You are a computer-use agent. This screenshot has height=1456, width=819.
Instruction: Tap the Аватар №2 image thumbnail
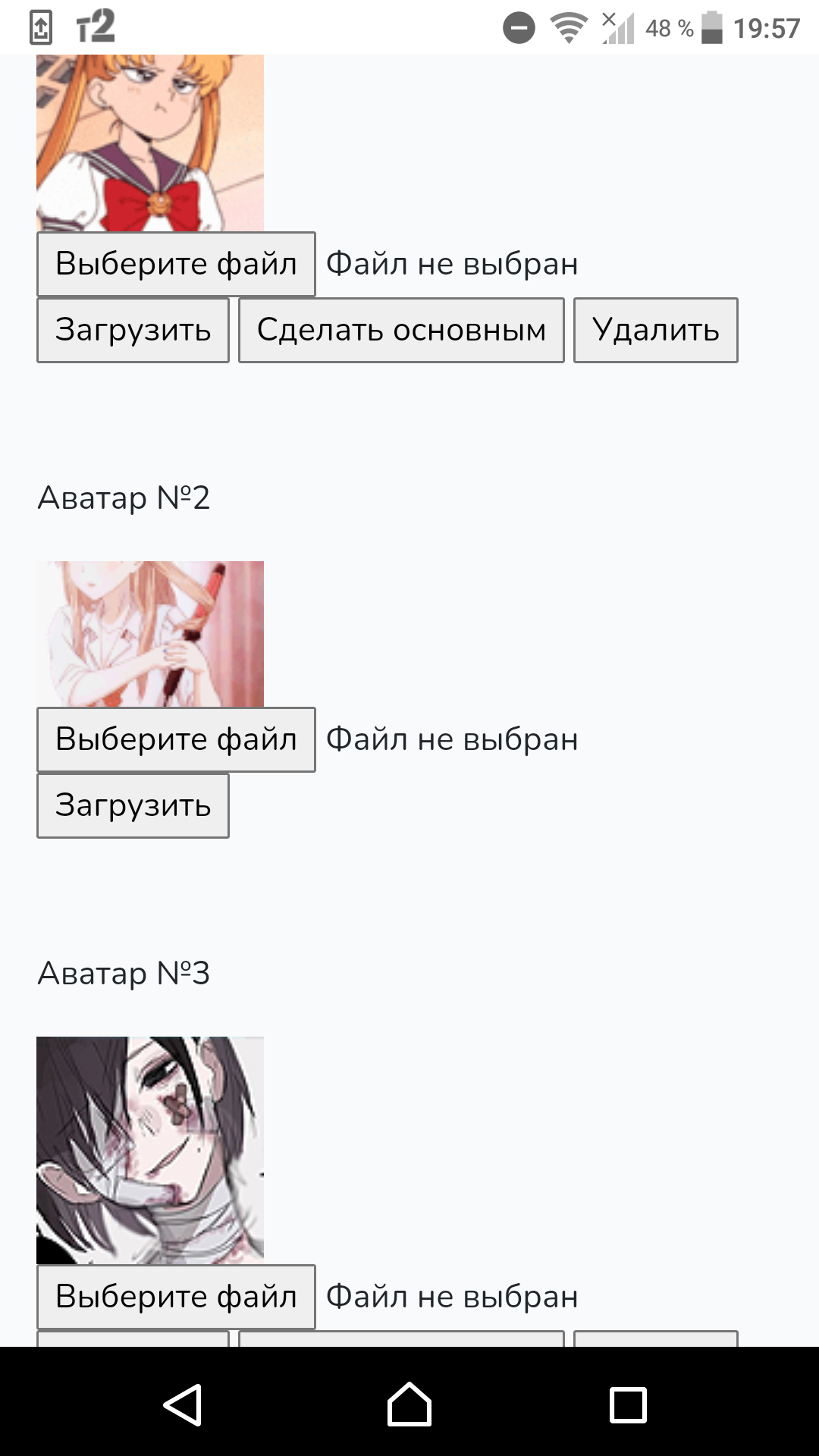[x=150, y=634]
